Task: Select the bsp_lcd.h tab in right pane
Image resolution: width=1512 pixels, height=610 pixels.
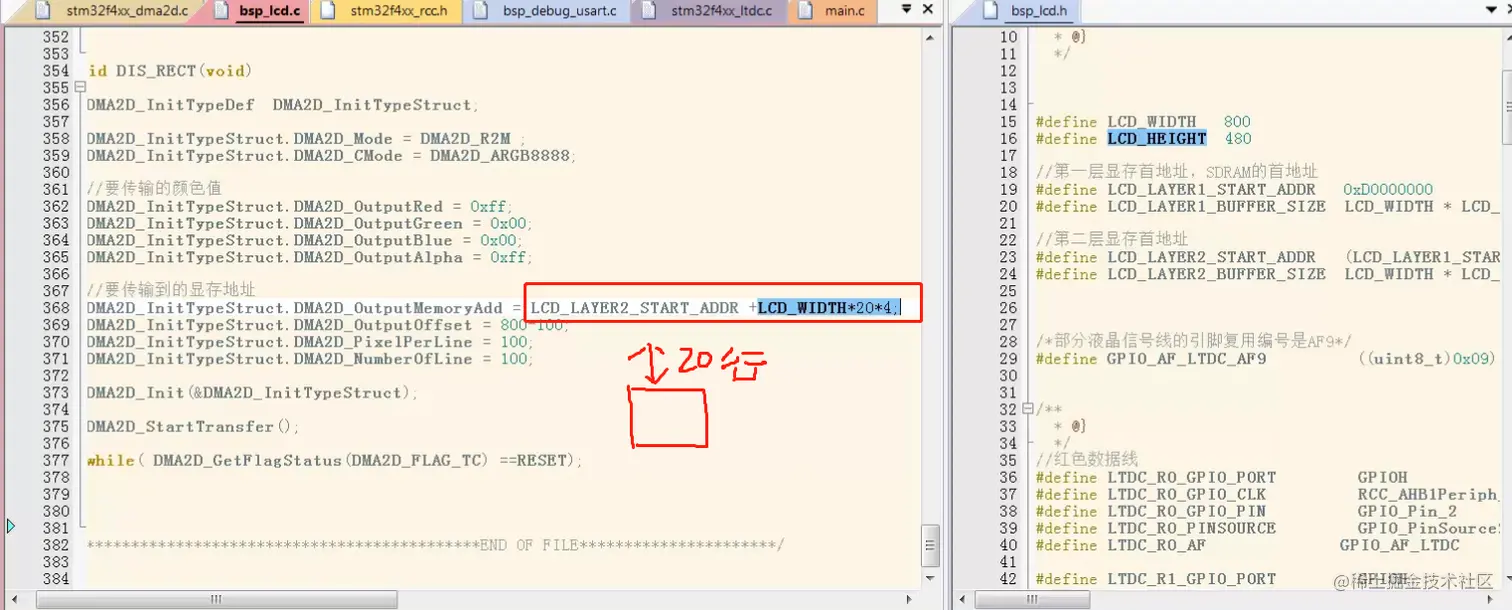Action: pos(1039,11)
